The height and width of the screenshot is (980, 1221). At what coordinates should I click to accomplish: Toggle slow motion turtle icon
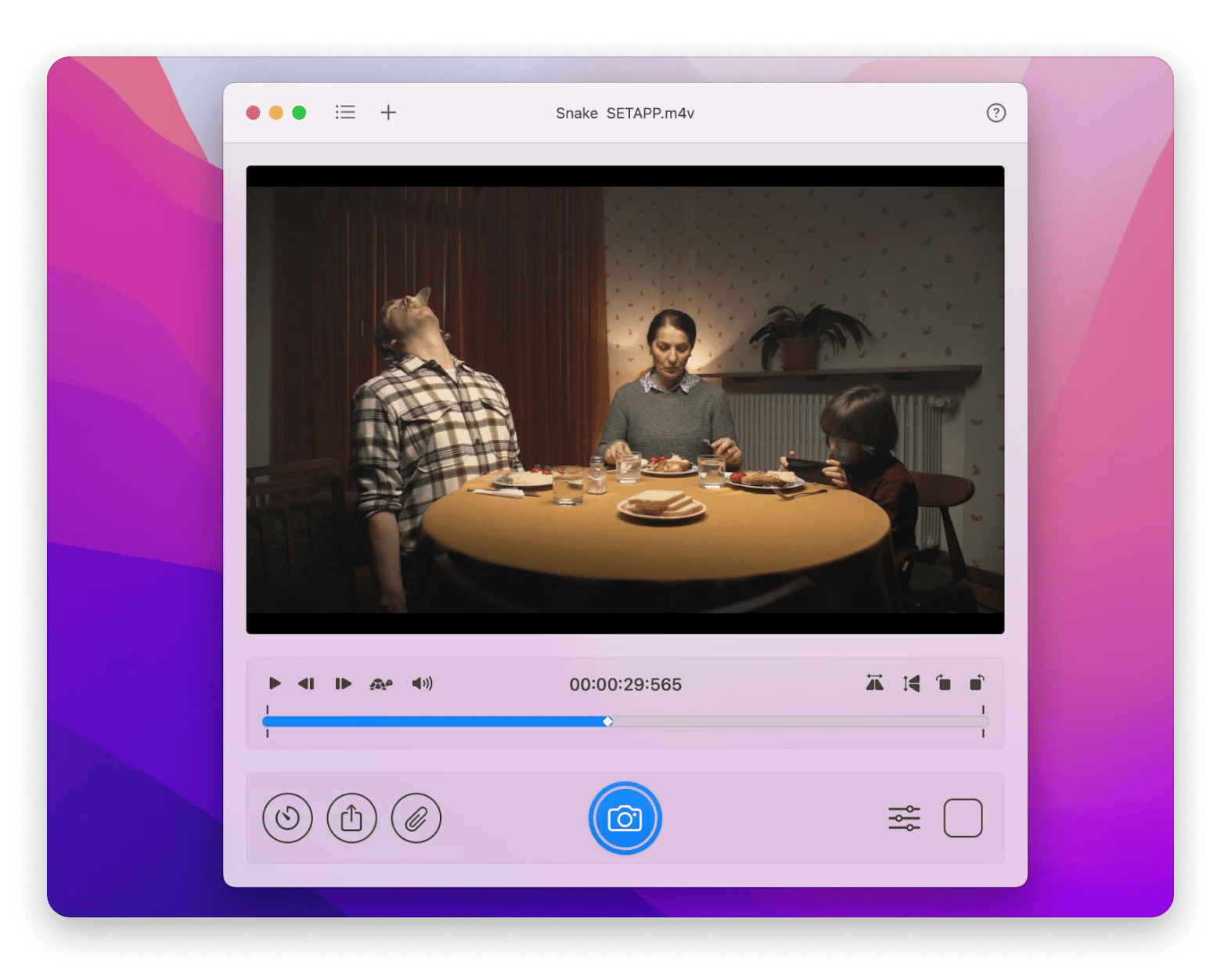(381, 683)
